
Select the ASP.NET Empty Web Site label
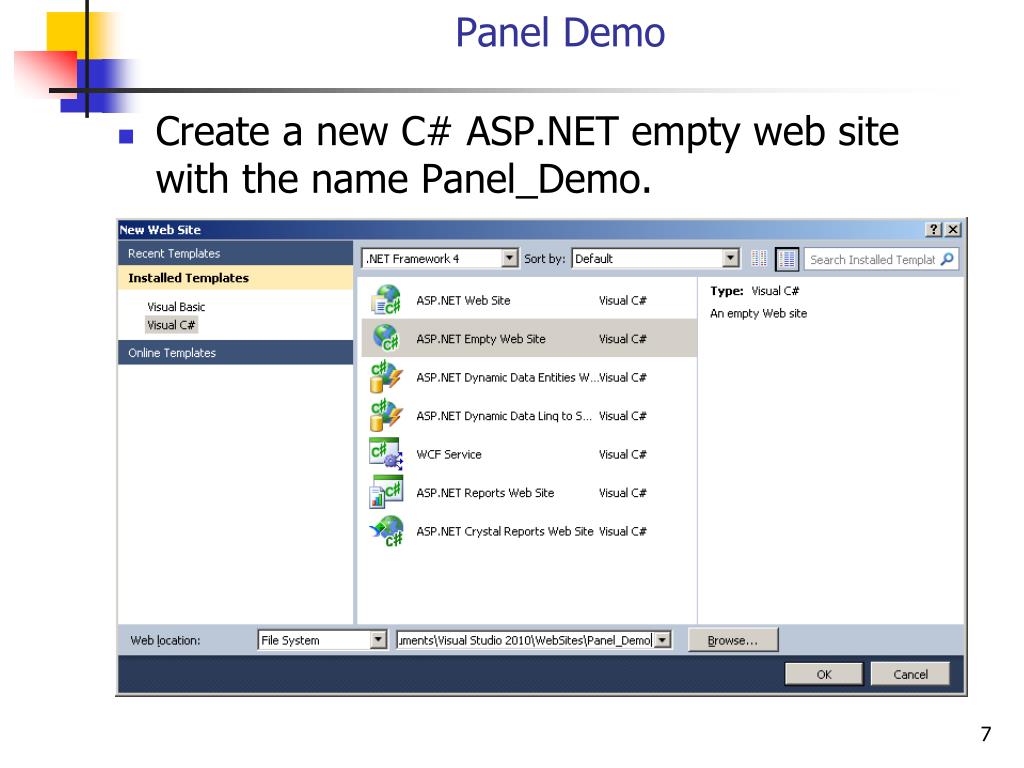[481, 339]
